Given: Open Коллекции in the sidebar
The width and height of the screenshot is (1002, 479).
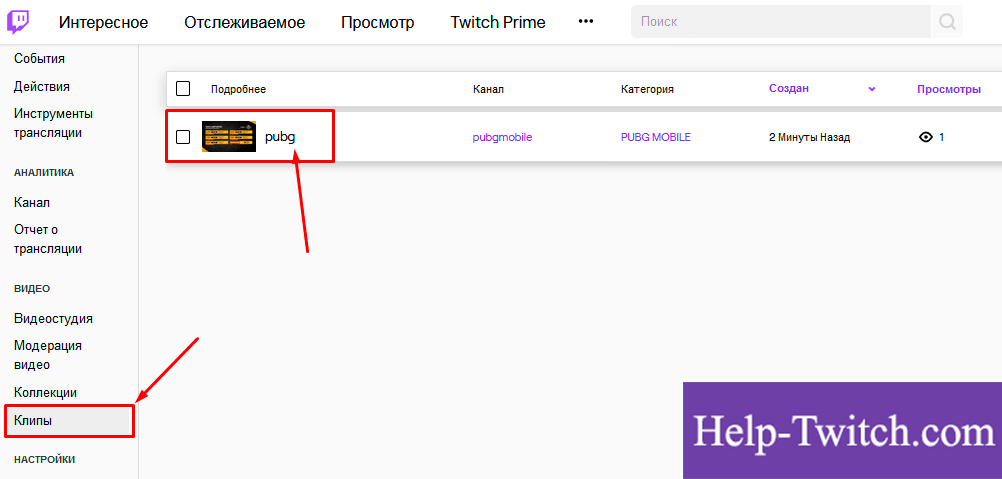Looking at the screenshot, I should click(45, 392).
